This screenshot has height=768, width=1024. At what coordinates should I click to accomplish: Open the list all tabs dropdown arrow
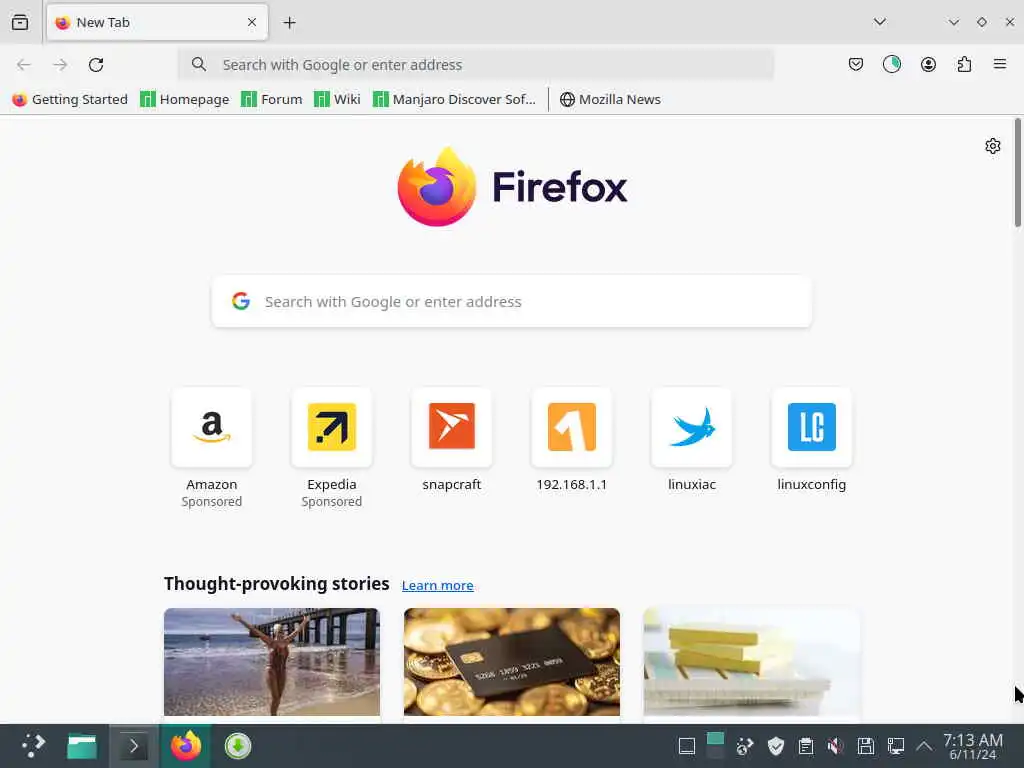(880, 22)
